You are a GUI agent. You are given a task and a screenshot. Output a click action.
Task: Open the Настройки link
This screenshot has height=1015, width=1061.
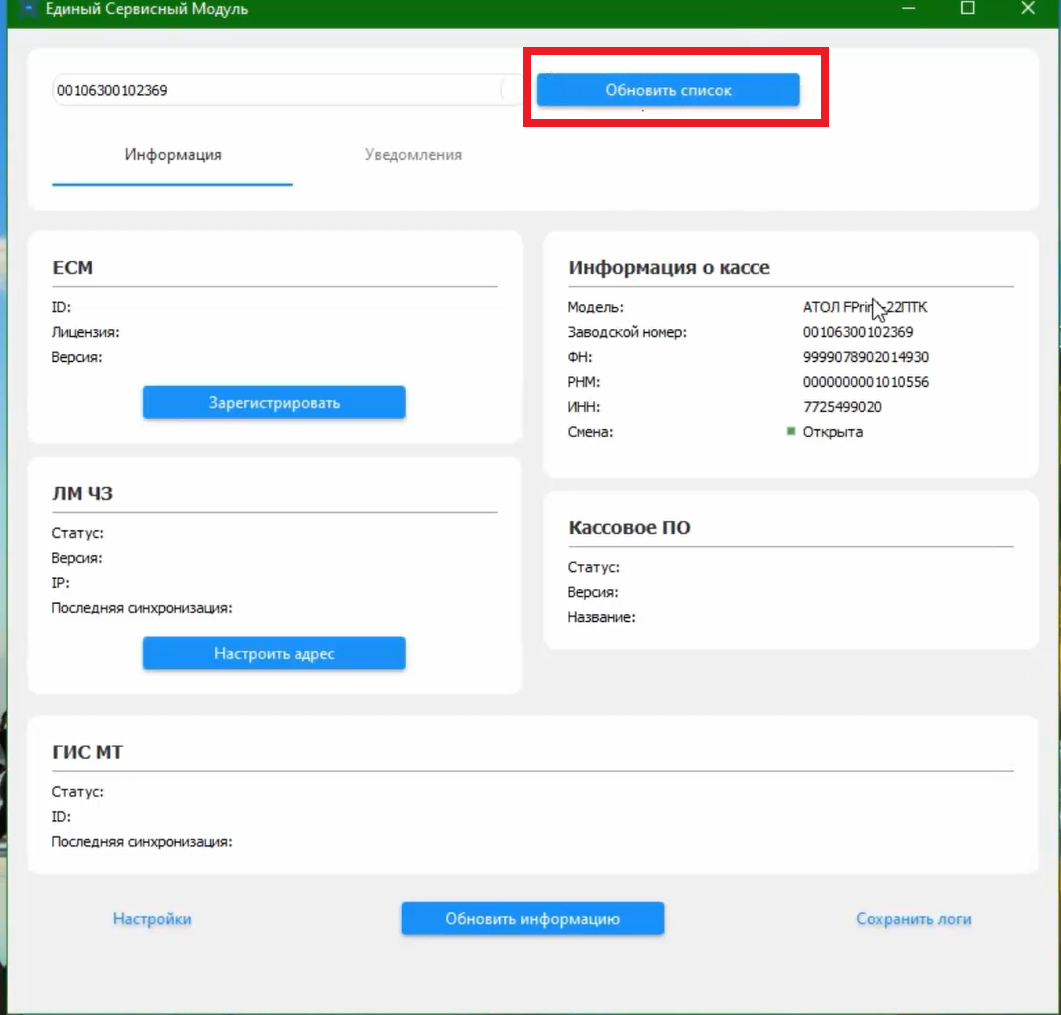point(152,919)
